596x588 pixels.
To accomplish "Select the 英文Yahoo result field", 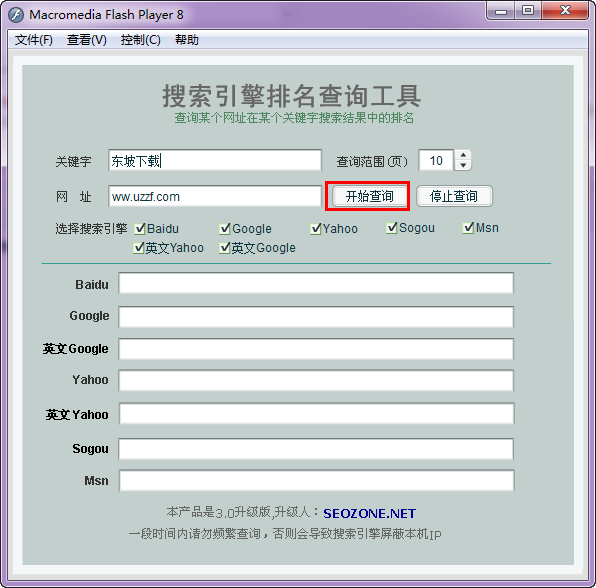I will coord(317,414).
